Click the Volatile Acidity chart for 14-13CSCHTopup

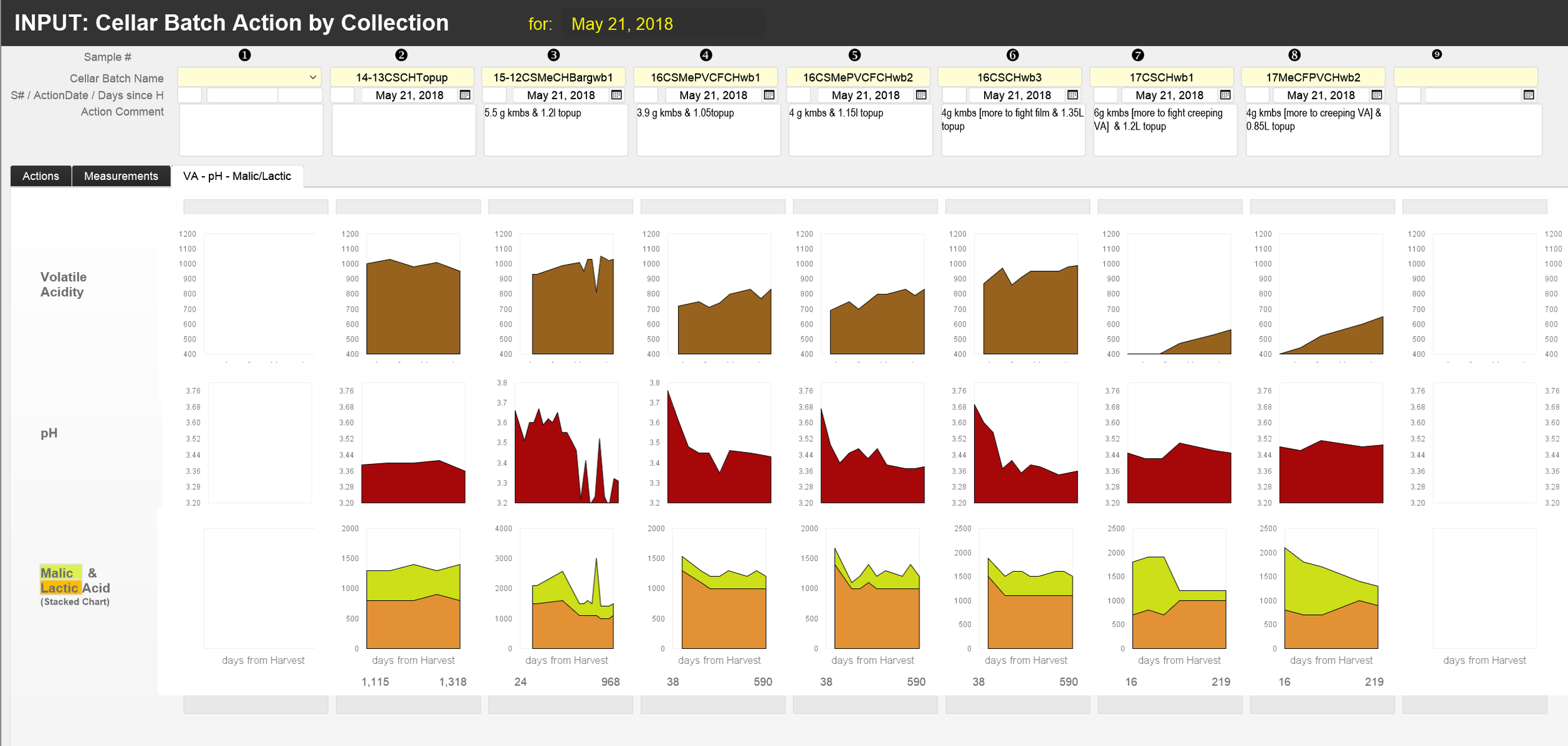413,293
